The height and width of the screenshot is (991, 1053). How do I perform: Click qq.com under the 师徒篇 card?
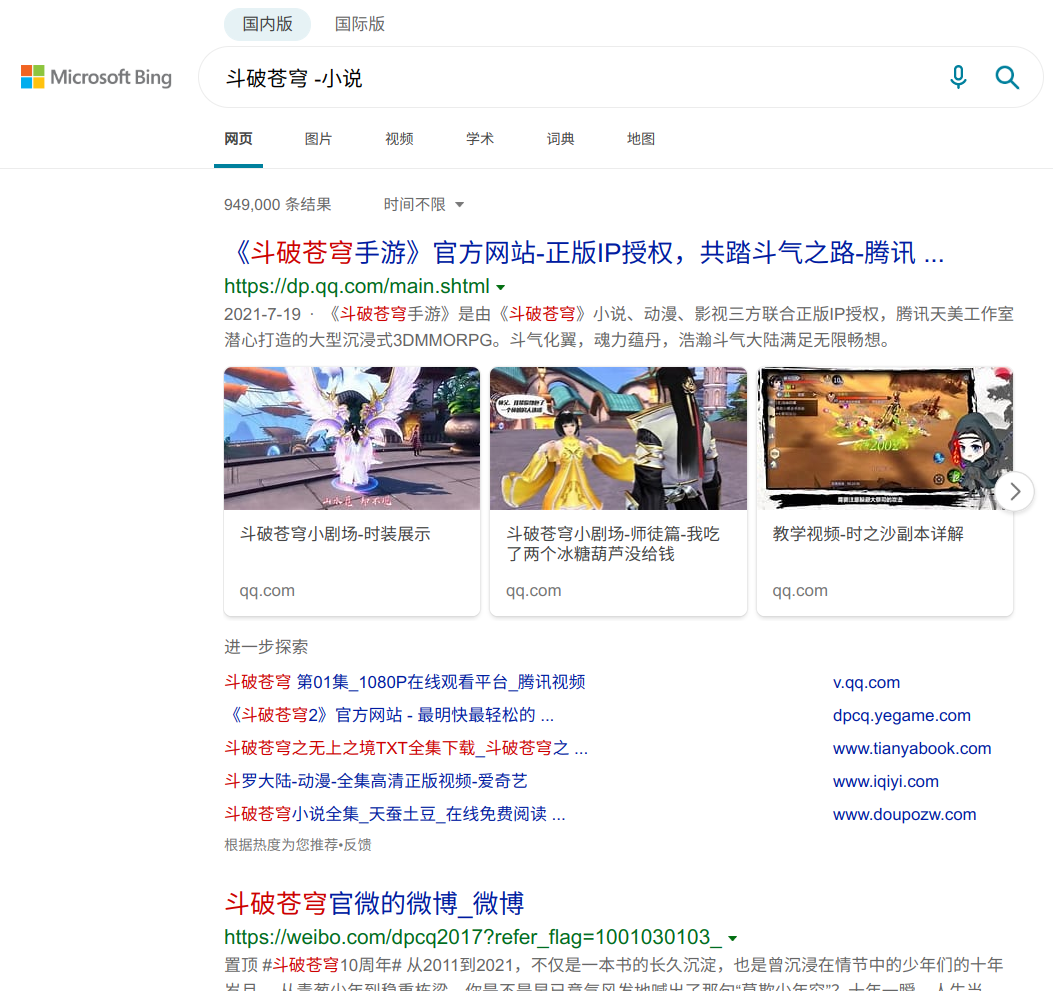pos(534,591)
